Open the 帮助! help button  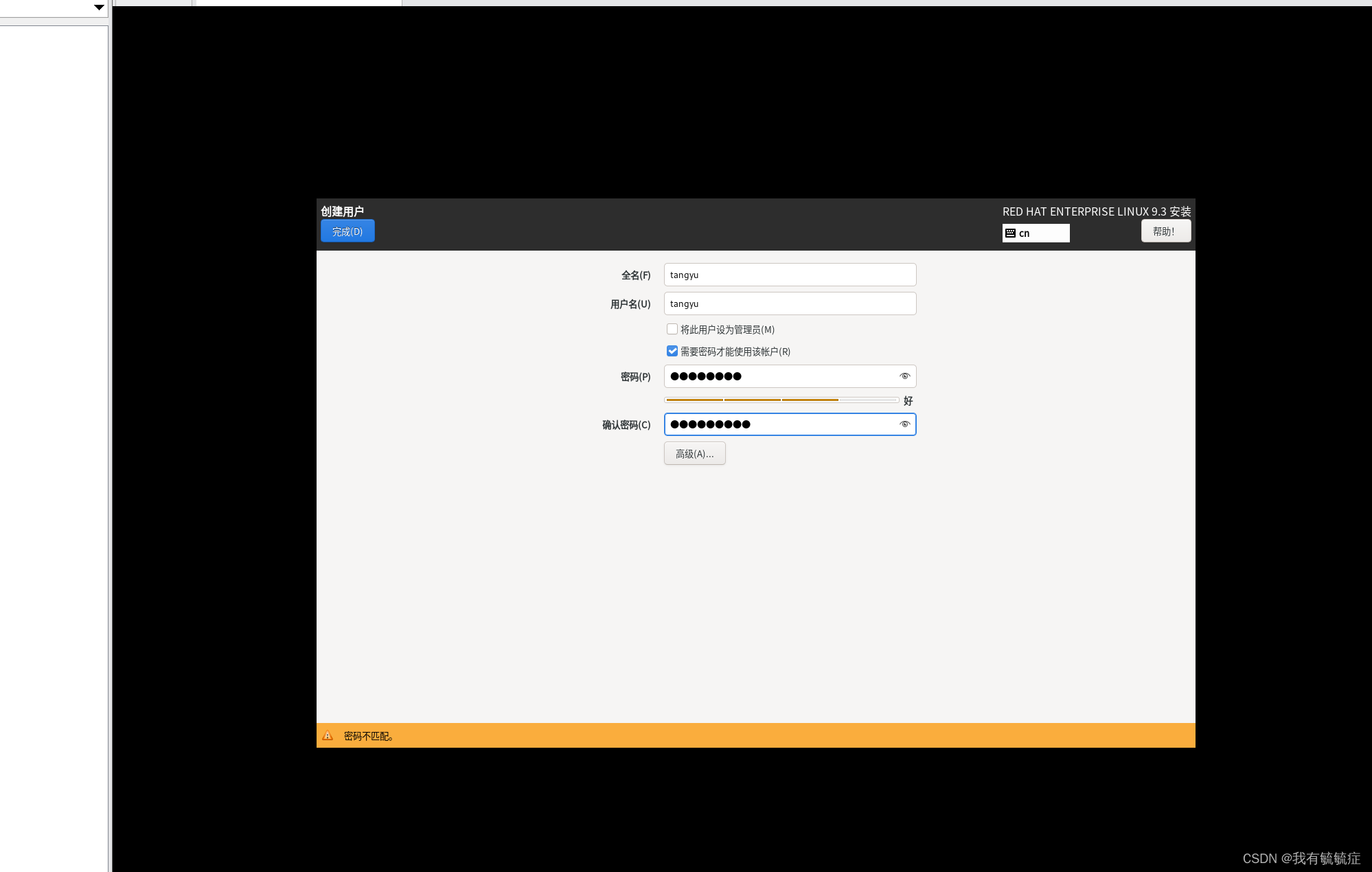coord(1165,231)
